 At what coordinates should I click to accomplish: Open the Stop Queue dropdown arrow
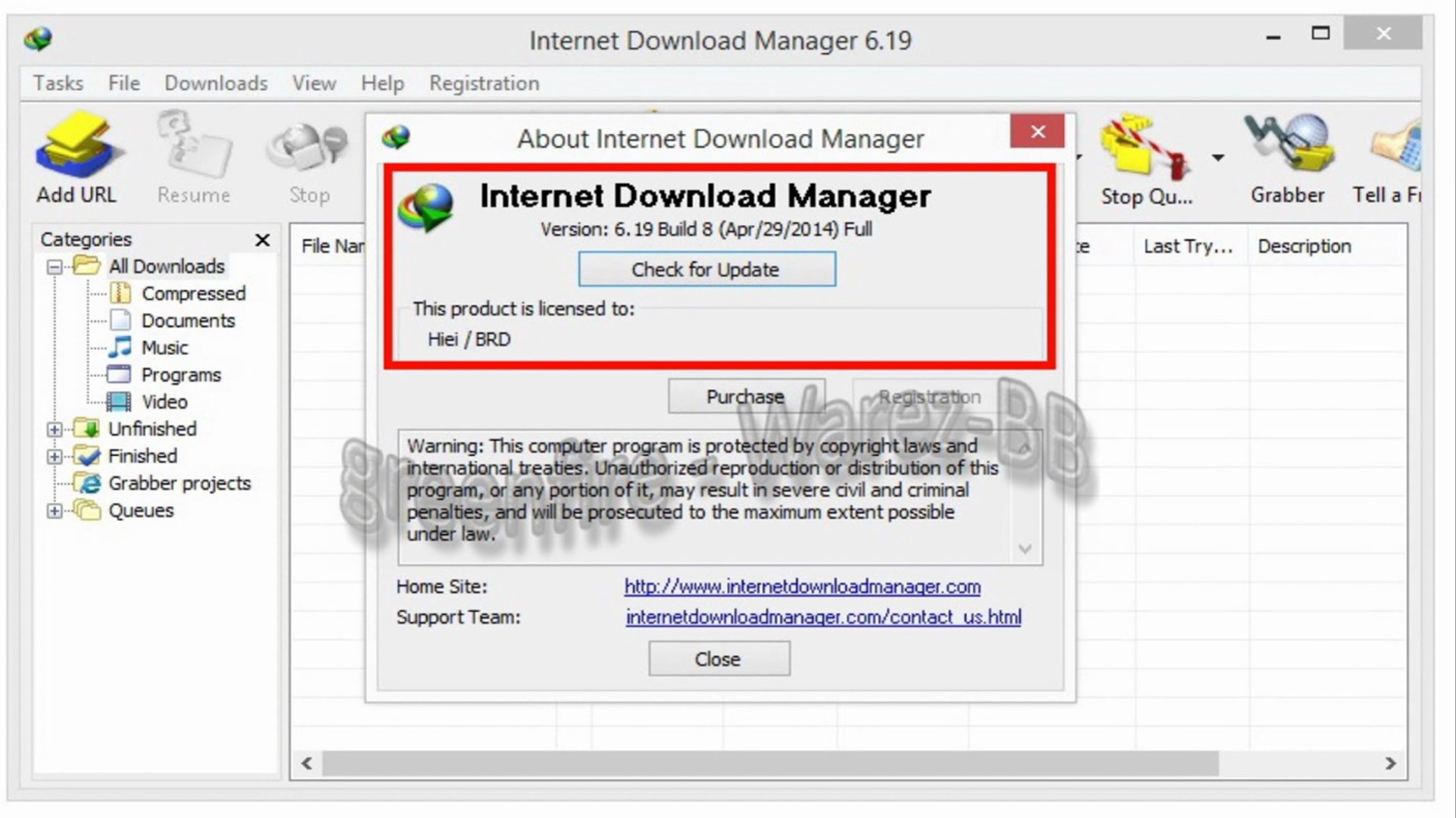pyautogui.click(x=1217, y=158)
